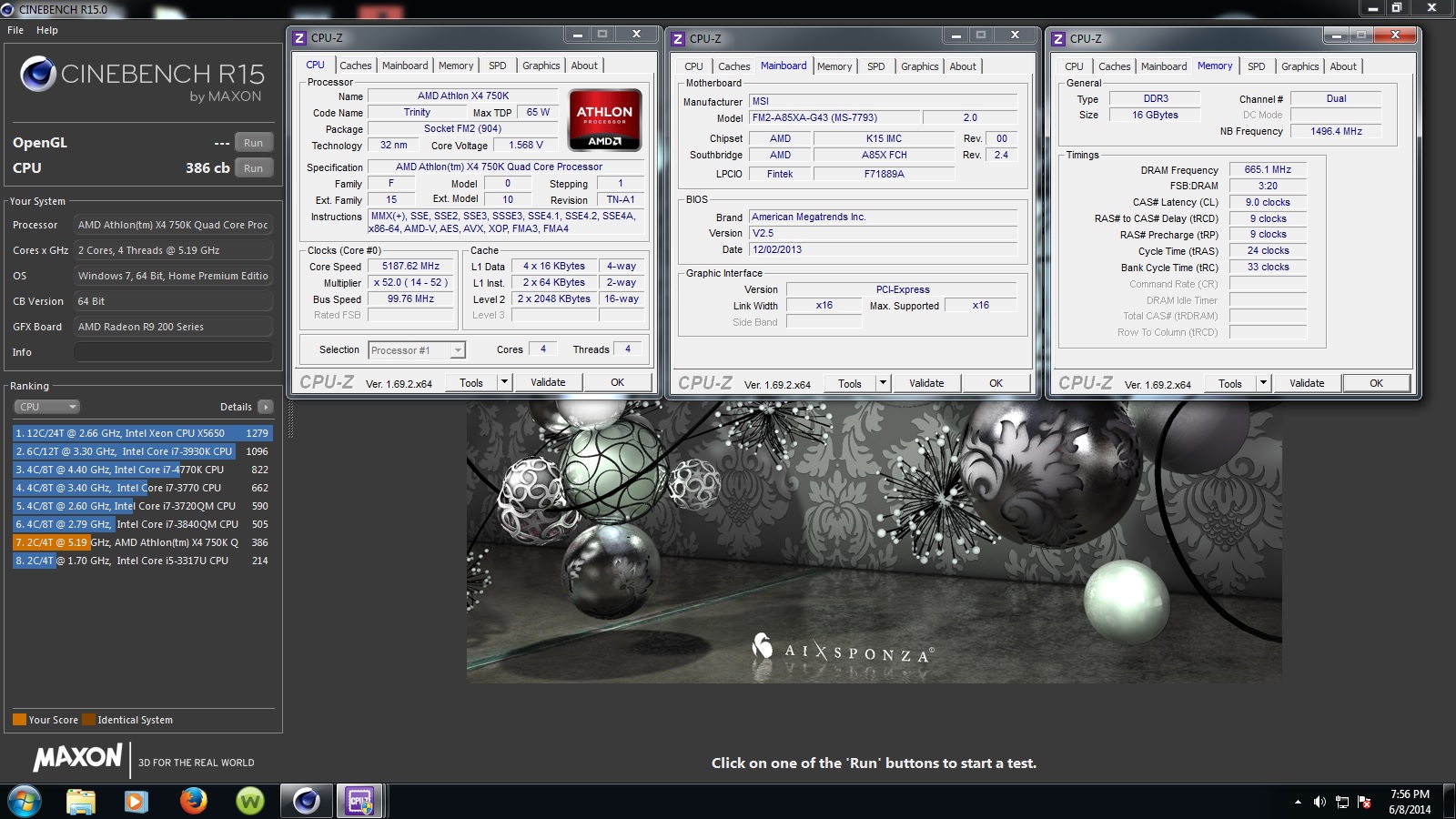Viewport: 1456px width, 819px height.
Task: Open Windows Explorer from the taskbar
Action: click(x=81, y=801)
